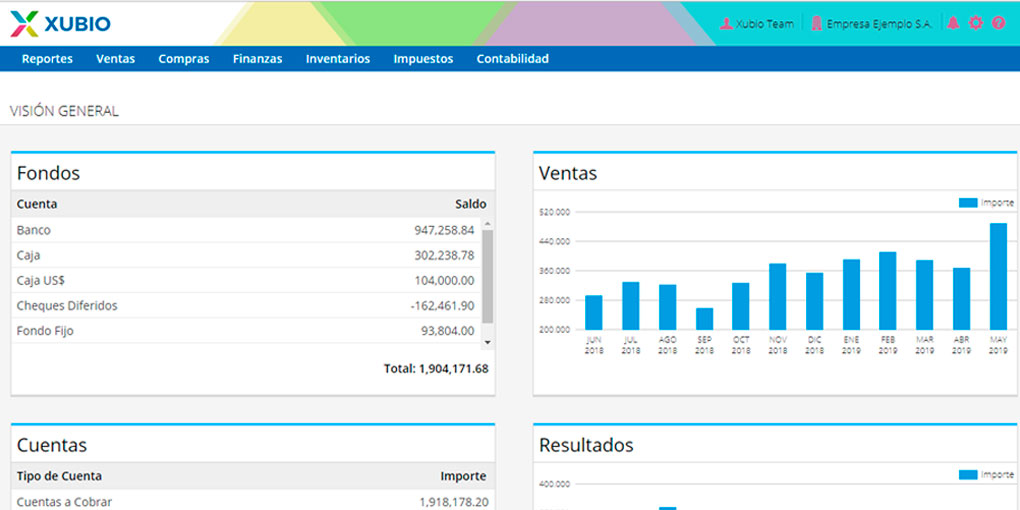Open the notifications bell
This screenshot has width=1020, height=510.
[x=953, y=23]
